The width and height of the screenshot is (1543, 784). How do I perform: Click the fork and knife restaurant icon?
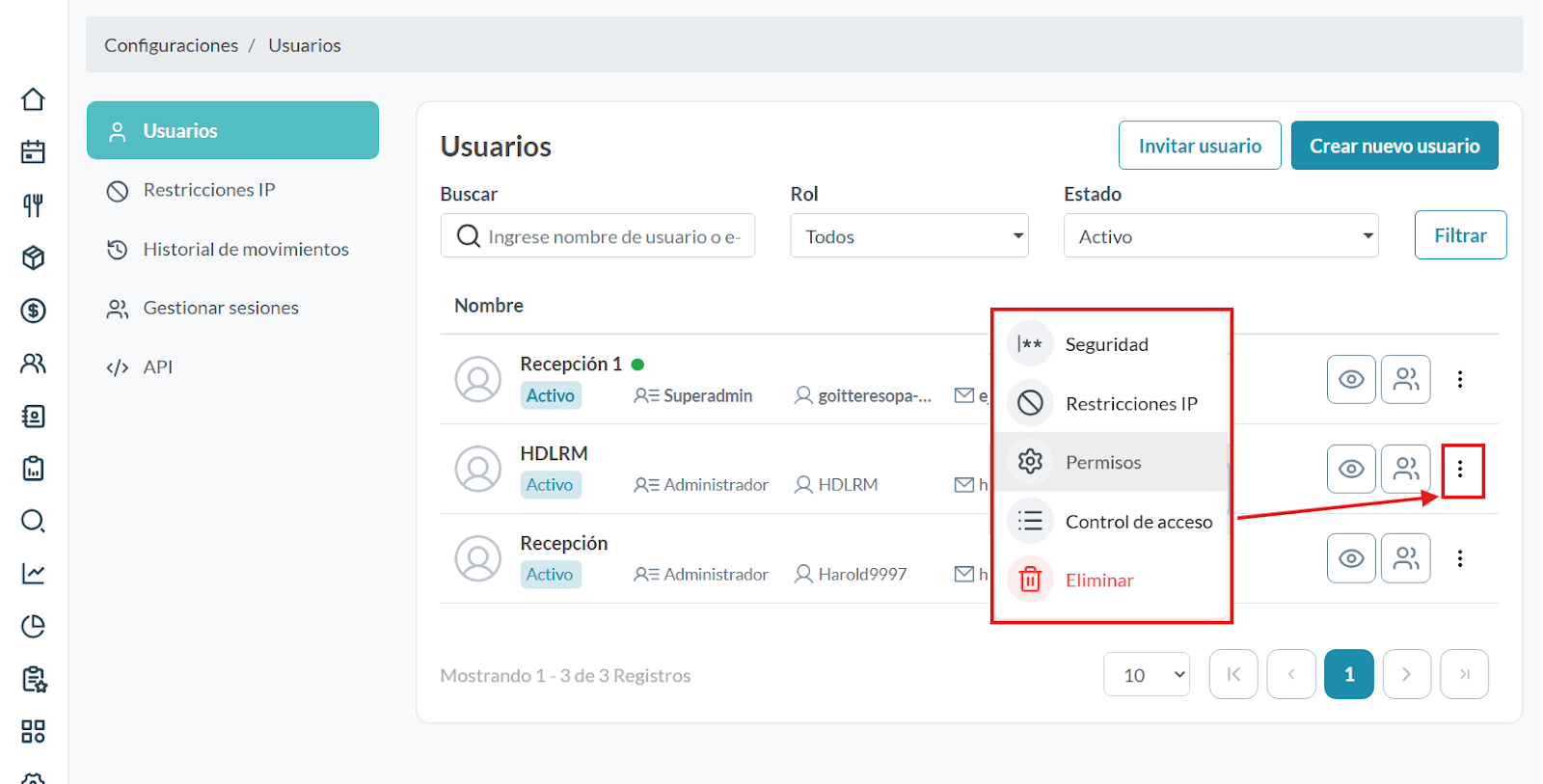coord(33,204)
